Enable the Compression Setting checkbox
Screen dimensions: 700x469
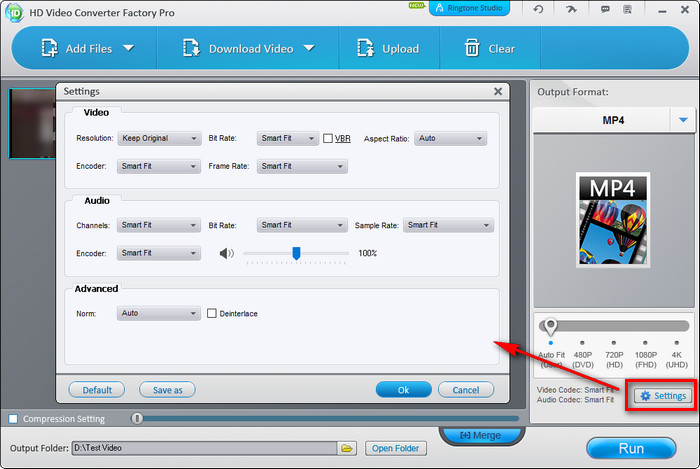(x=13, y=419)
